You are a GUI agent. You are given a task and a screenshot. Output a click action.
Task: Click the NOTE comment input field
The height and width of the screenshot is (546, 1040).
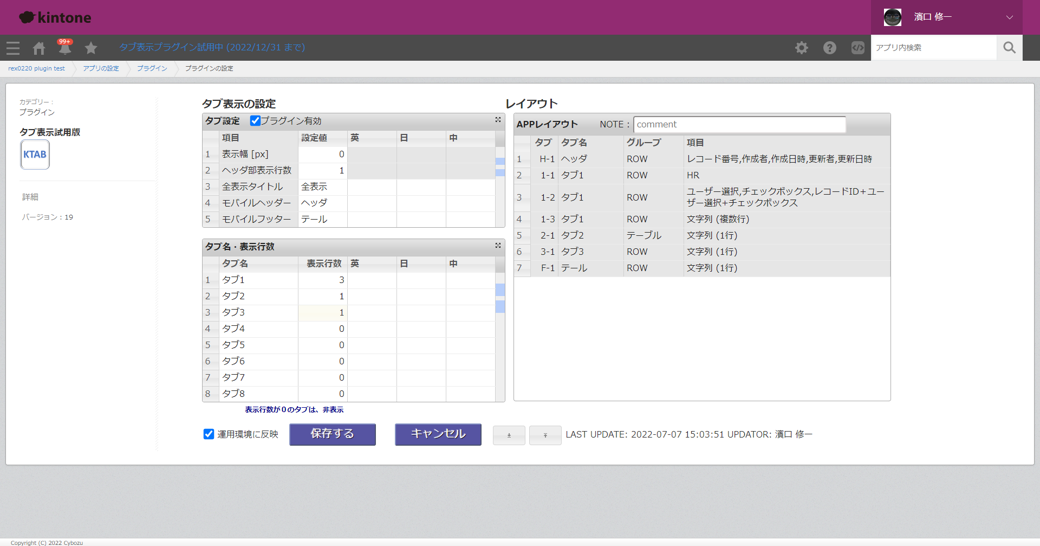(x=740, y=124)
